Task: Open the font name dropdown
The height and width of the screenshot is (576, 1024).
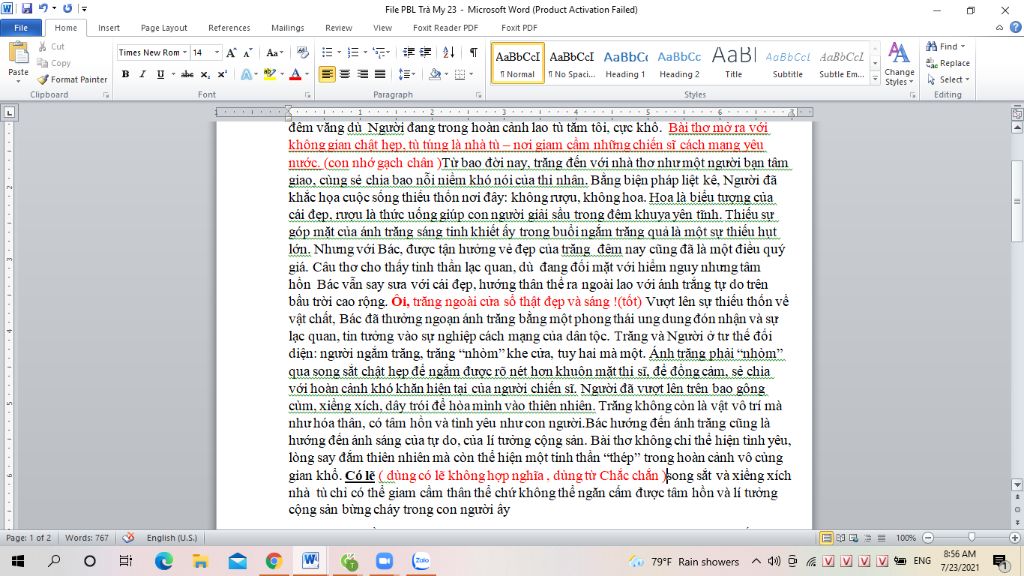Action: point(185,52)
